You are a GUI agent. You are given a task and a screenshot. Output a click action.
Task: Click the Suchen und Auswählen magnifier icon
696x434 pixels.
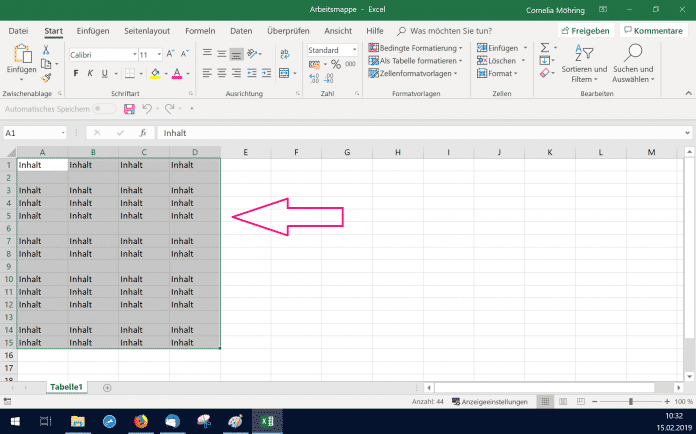click(633, 55)
